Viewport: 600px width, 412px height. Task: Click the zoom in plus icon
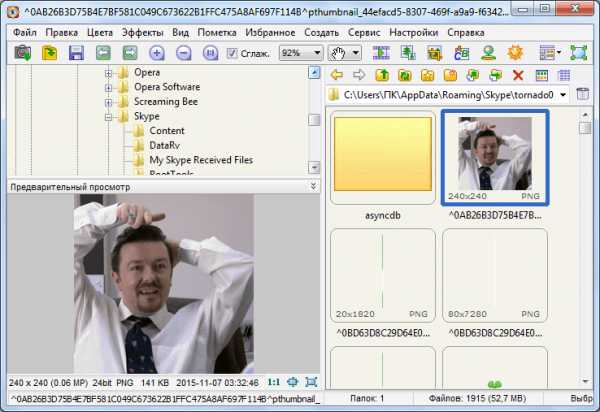point(157,53)
